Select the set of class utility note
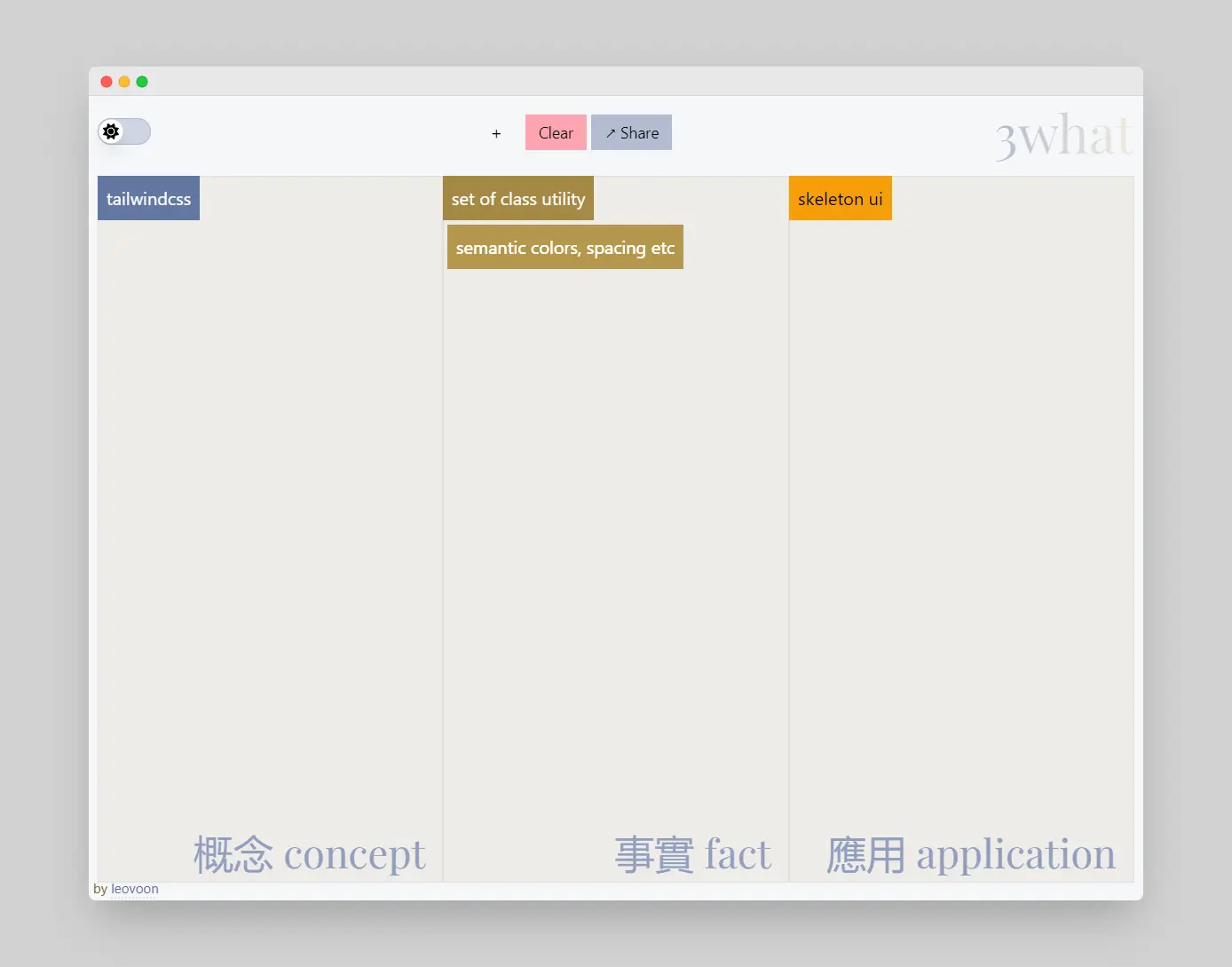 point(518,198)
